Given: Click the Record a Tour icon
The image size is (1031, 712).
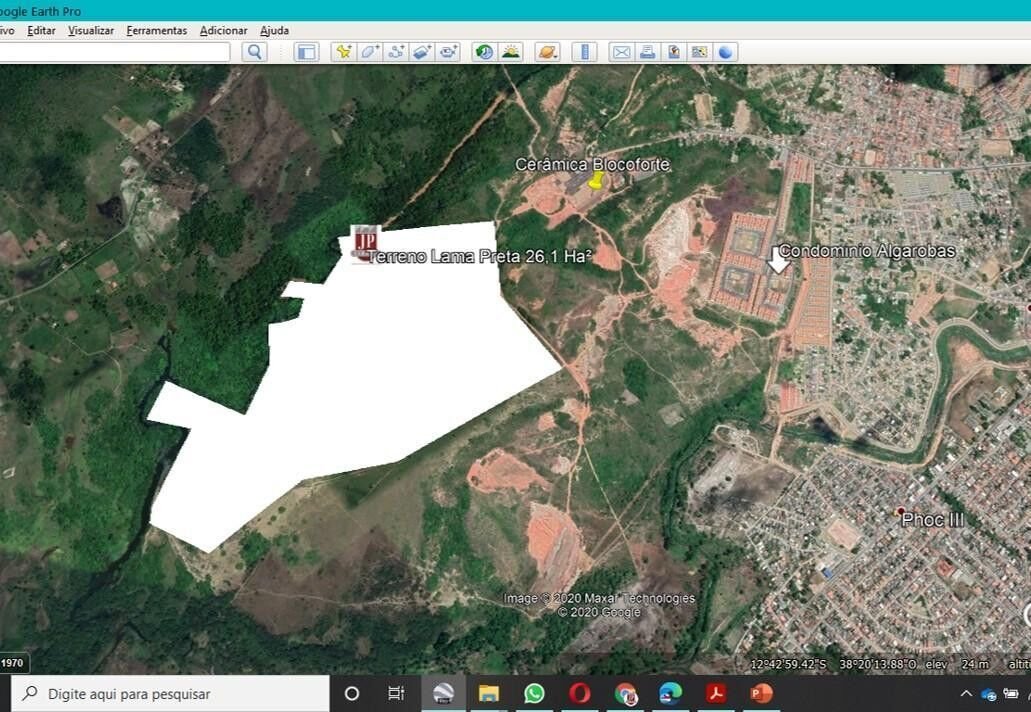Looking at the screenshot, I should point(448,52).
